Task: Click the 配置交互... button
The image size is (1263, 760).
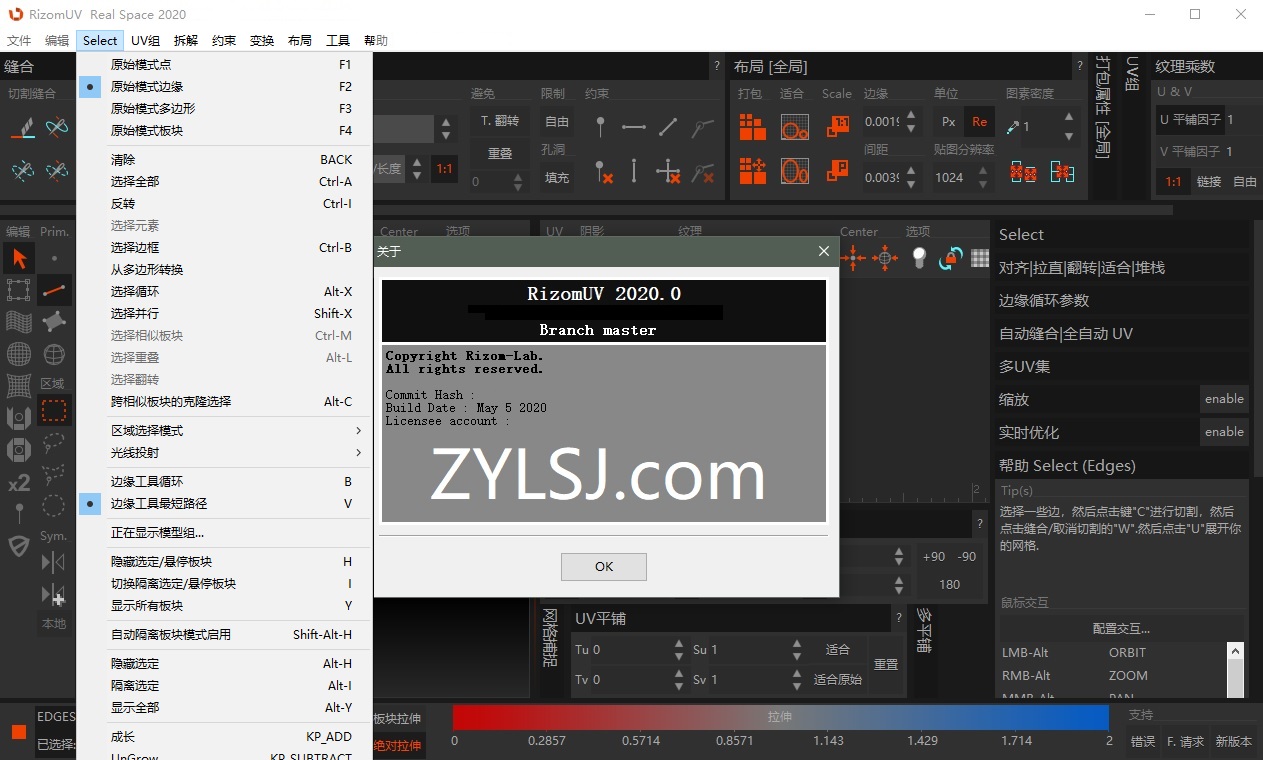Action: (x=1121, y=628)
